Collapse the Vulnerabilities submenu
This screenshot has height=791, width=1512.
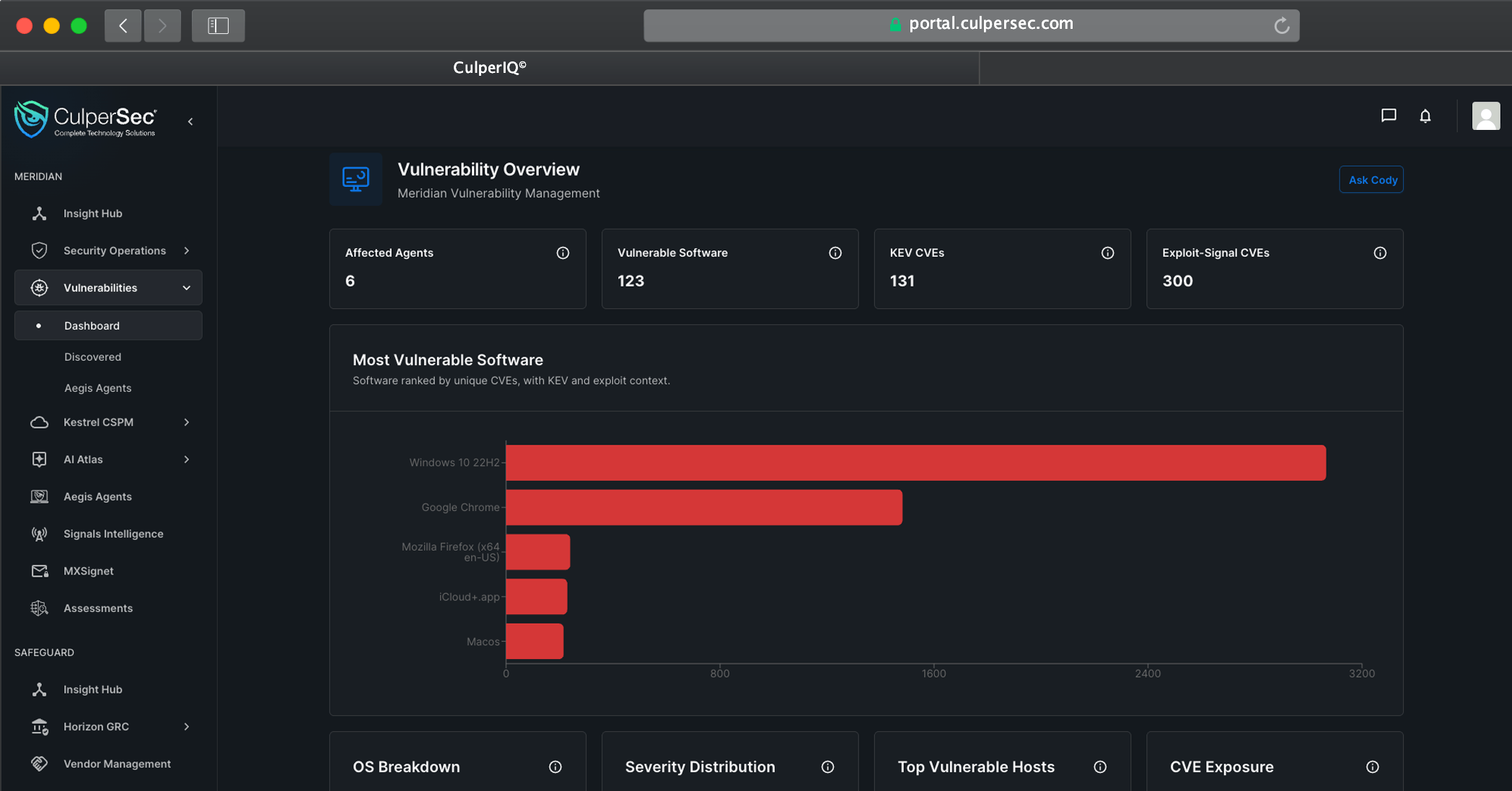187,288
